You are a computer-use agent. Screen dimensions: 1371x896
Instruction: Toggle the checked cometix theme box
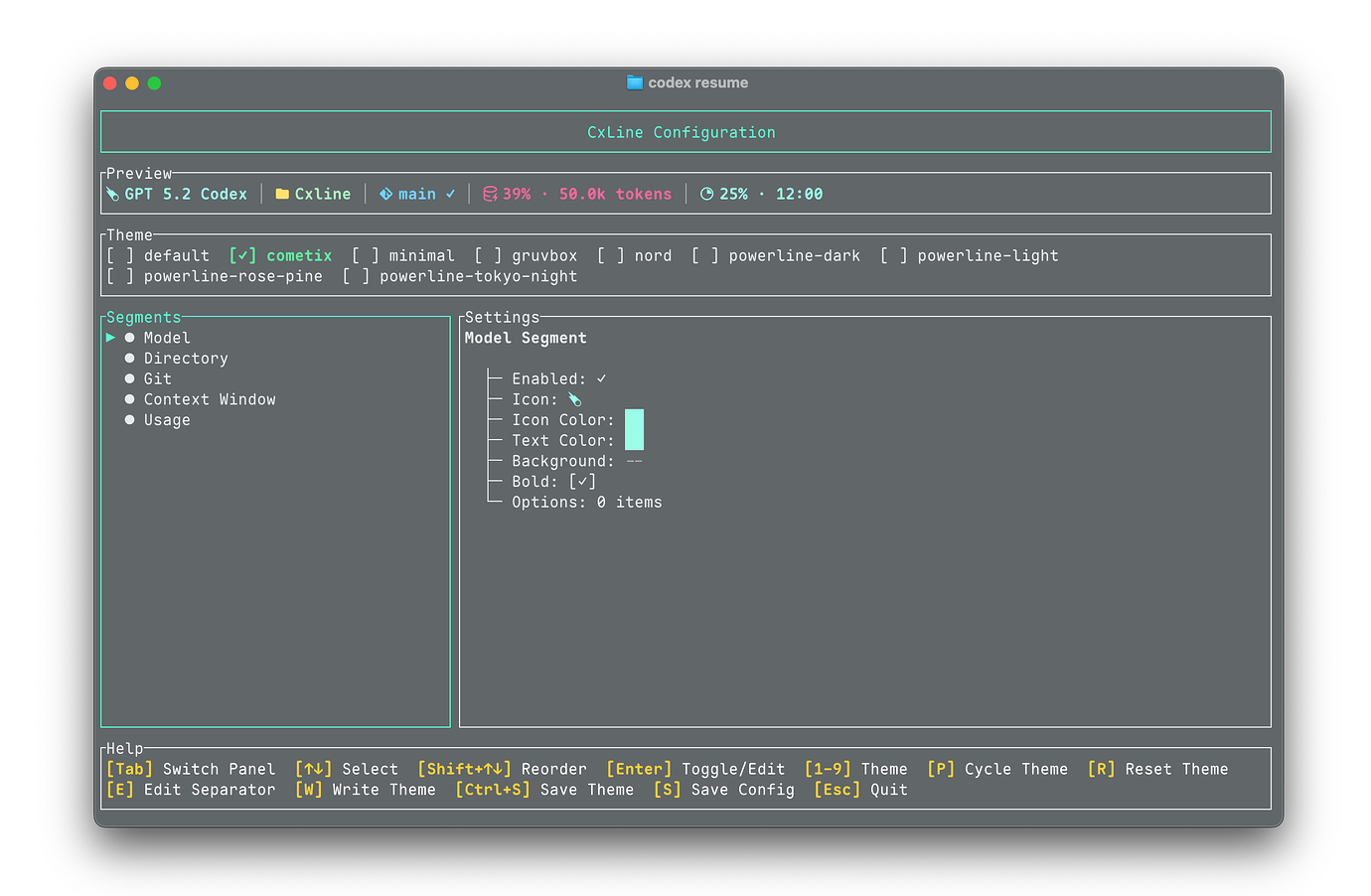pos(242,256)
